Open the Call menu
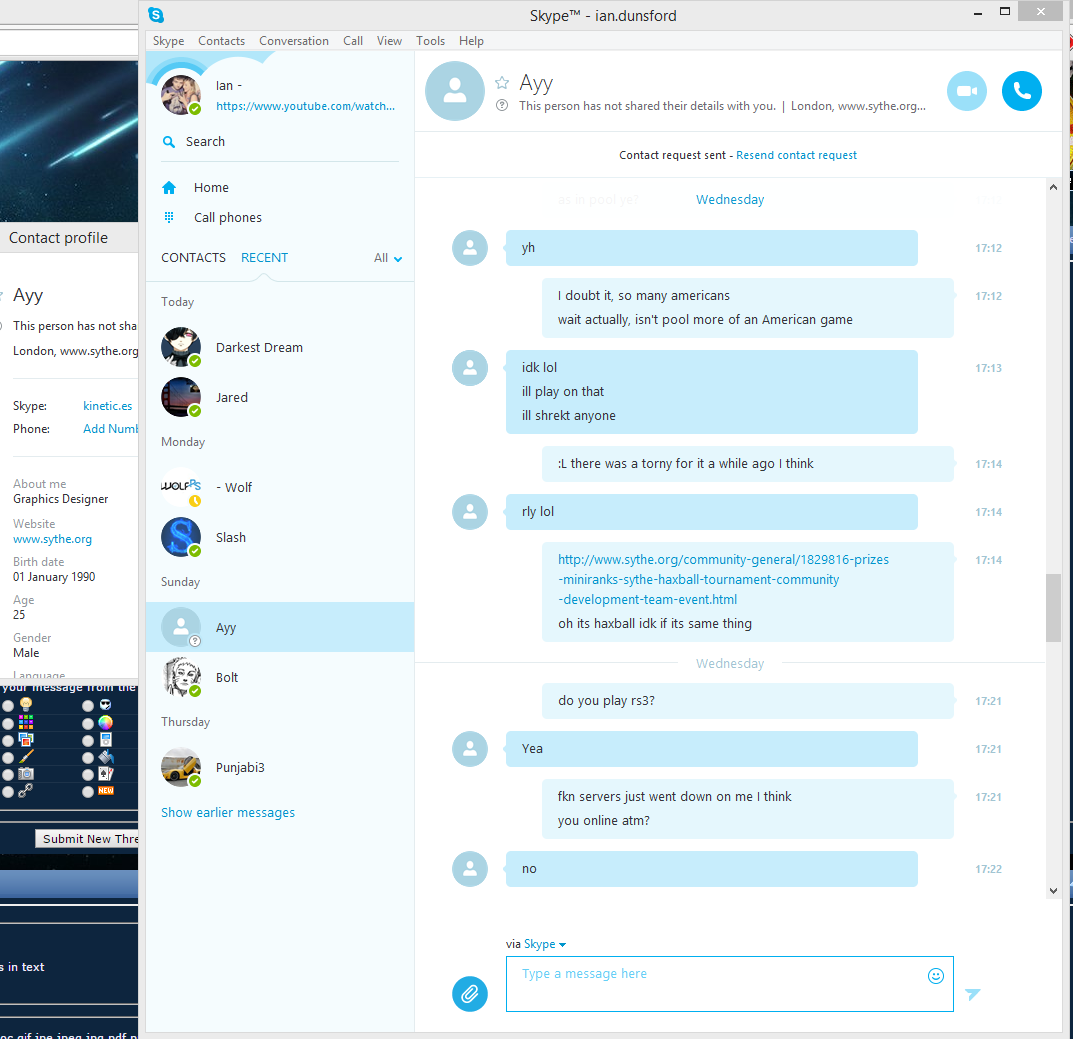The height and width of the screenshot is (1039, 1073). (353, 40)
